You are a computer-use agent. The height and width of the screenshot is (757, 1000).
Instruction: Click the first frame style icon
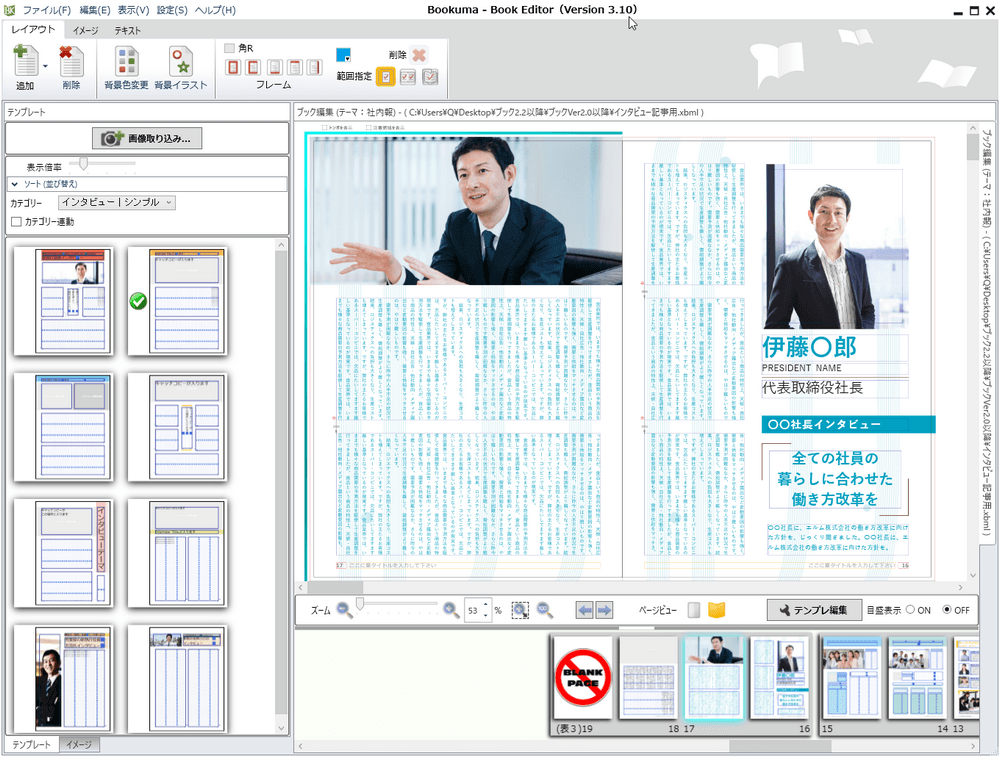(x=233, y=67)
